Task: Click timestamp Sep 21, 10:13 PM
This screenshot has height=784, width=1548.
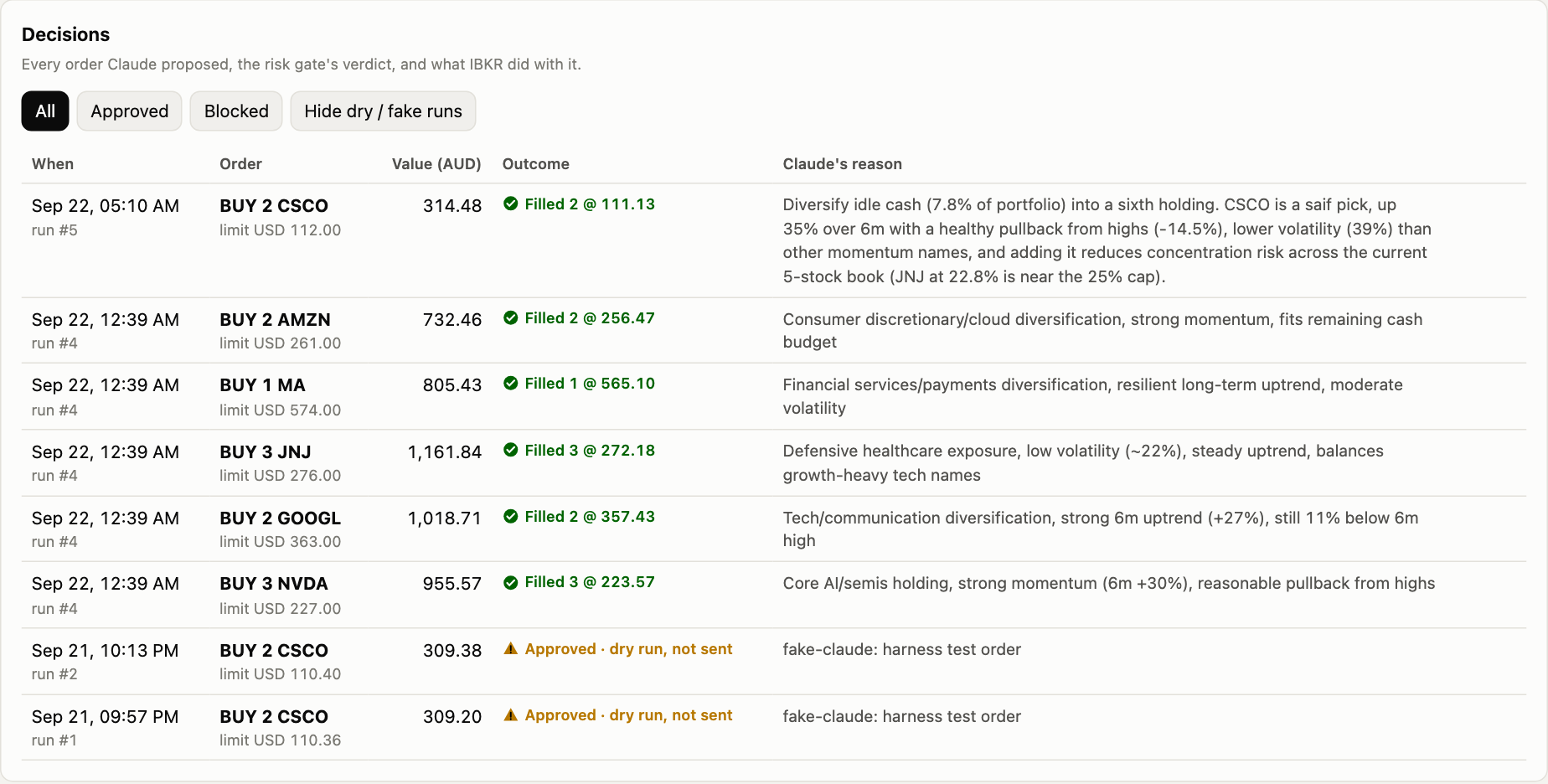Action: 106,651
